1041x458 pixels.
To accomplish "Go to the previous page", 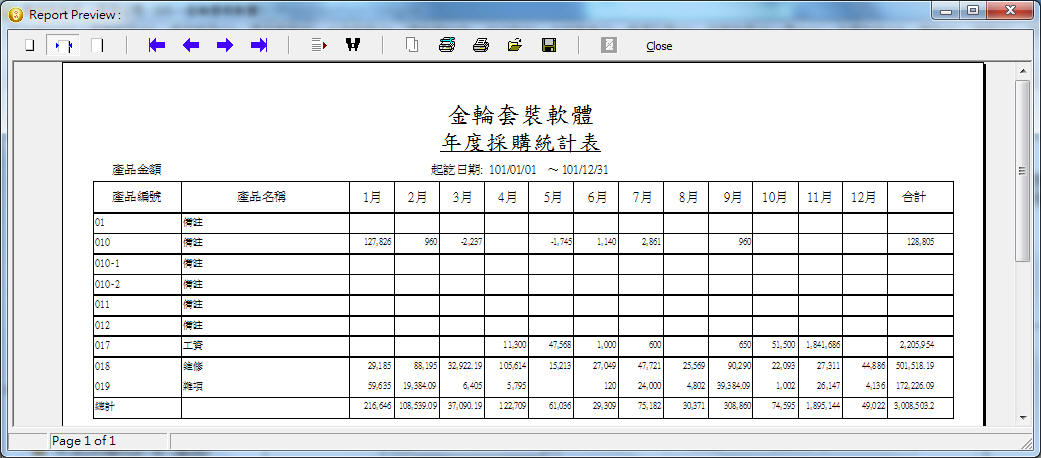I will pyautogui.click(x=191, y=45).
